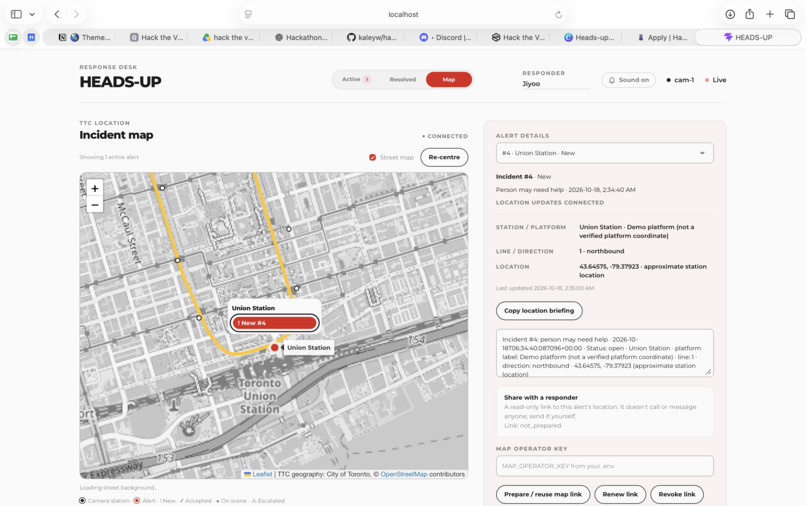Click the localhost address bar
The width and height of the screenshot is (806, 506).
(403, 14)
